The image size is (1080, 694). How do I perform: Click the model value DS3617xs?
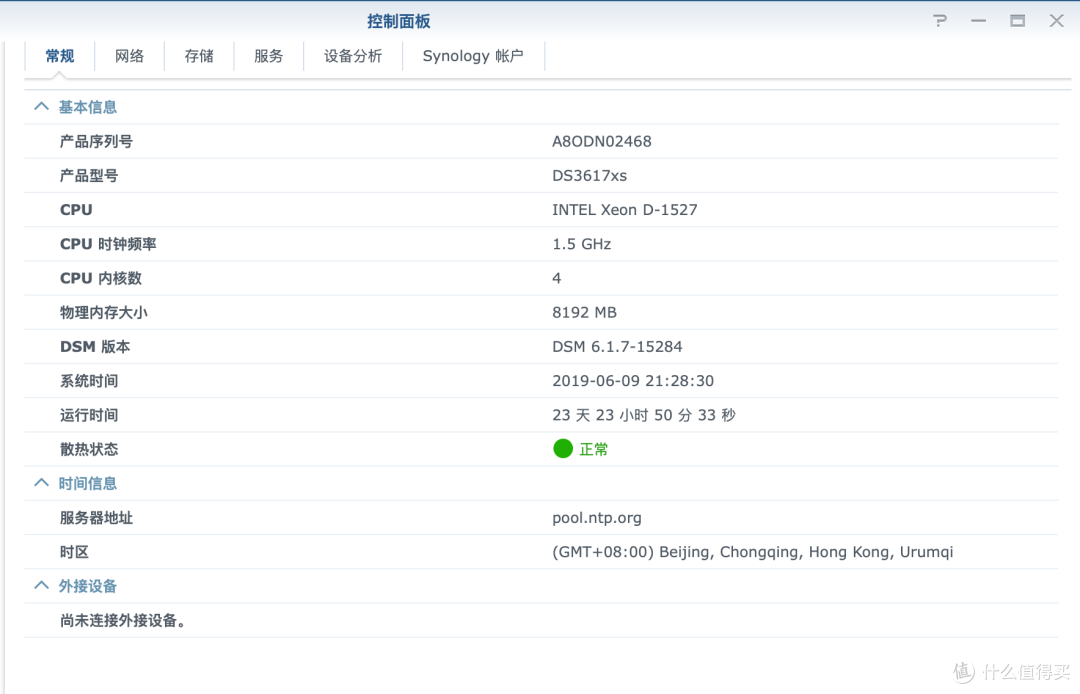[x=590, y=176]
